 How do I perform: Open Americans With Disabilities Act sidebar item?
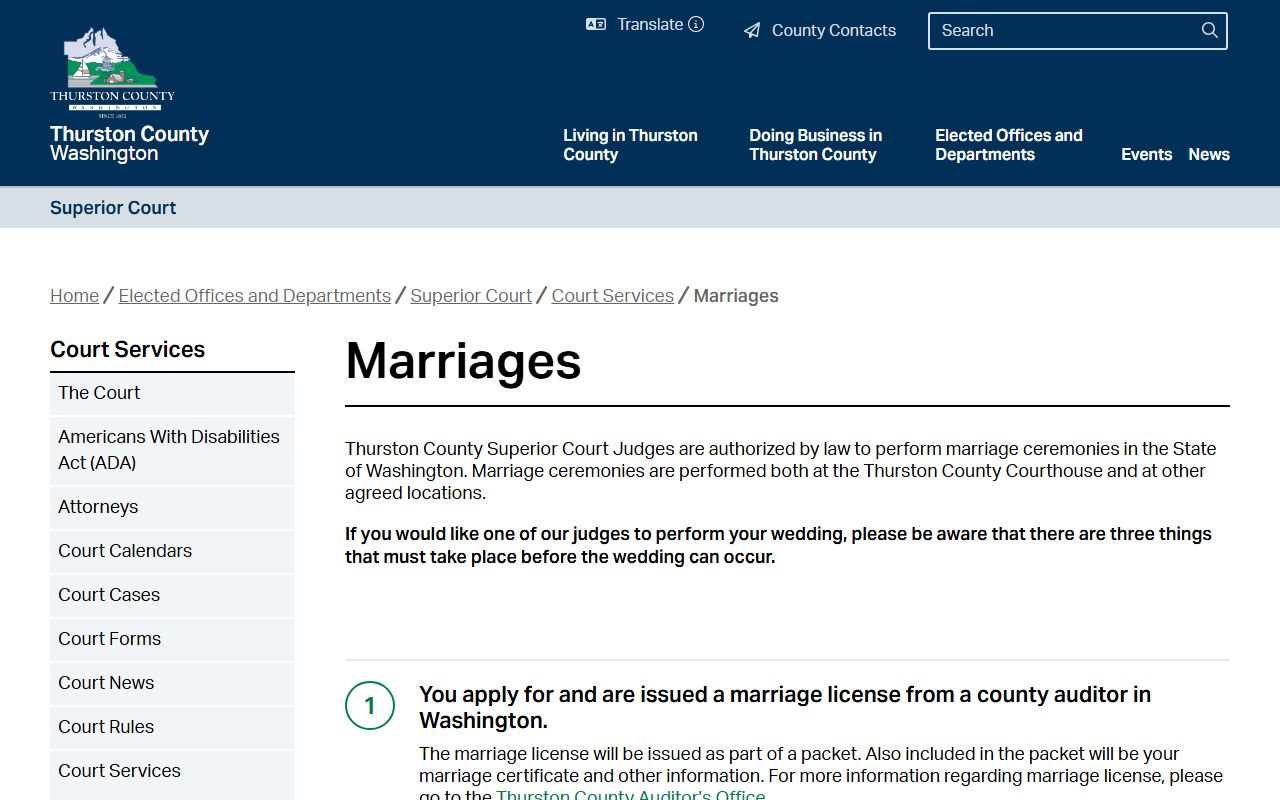coord(172,450)
